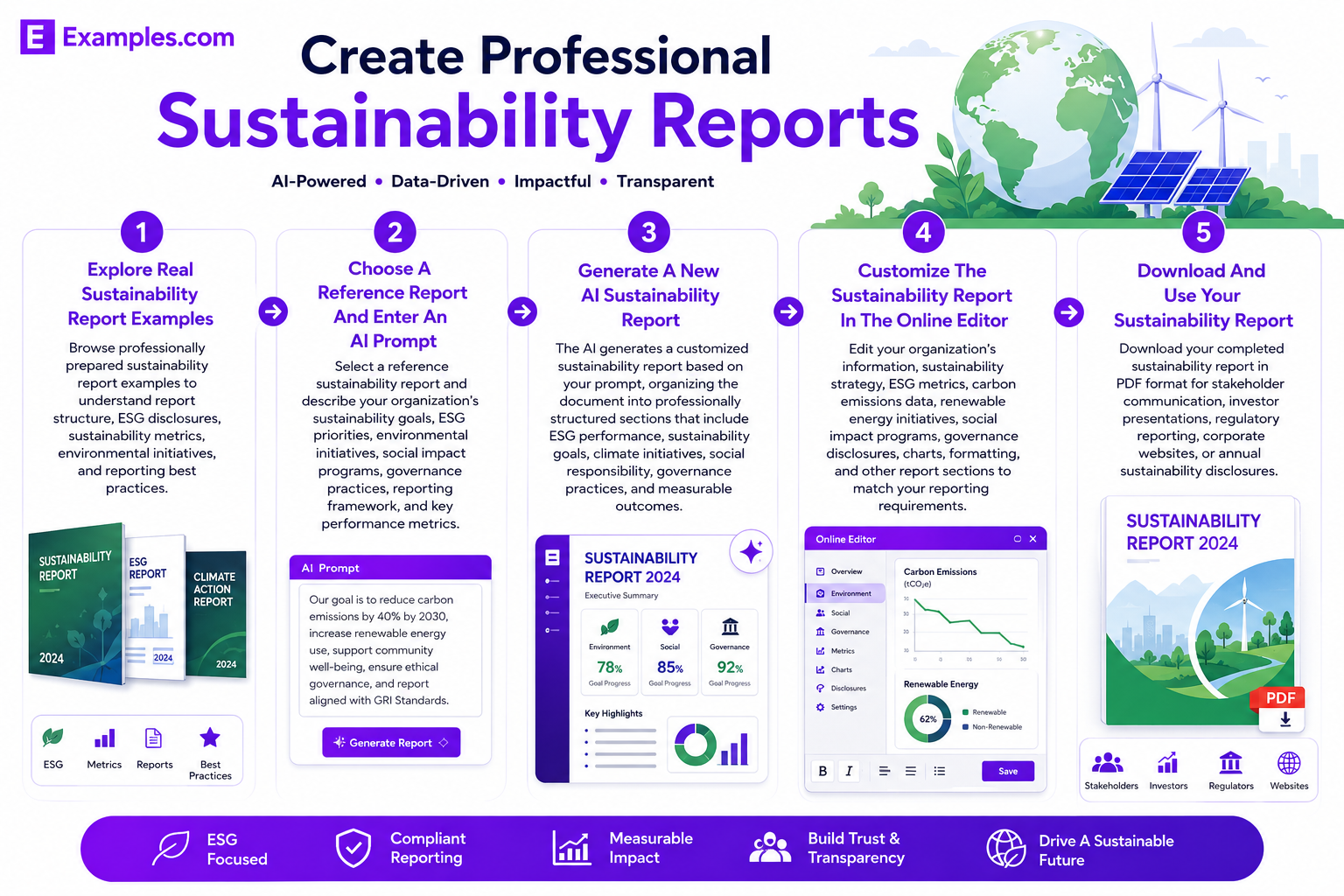
Task: Click the AI sparkle icon on report preview
Action: point(751,551)
